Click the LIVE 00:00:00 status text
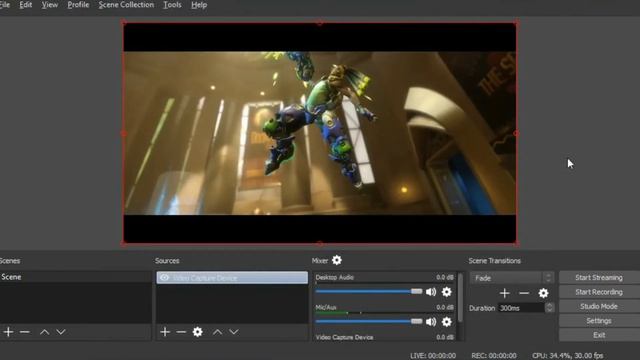640x360 pixels. click(433, 356)
